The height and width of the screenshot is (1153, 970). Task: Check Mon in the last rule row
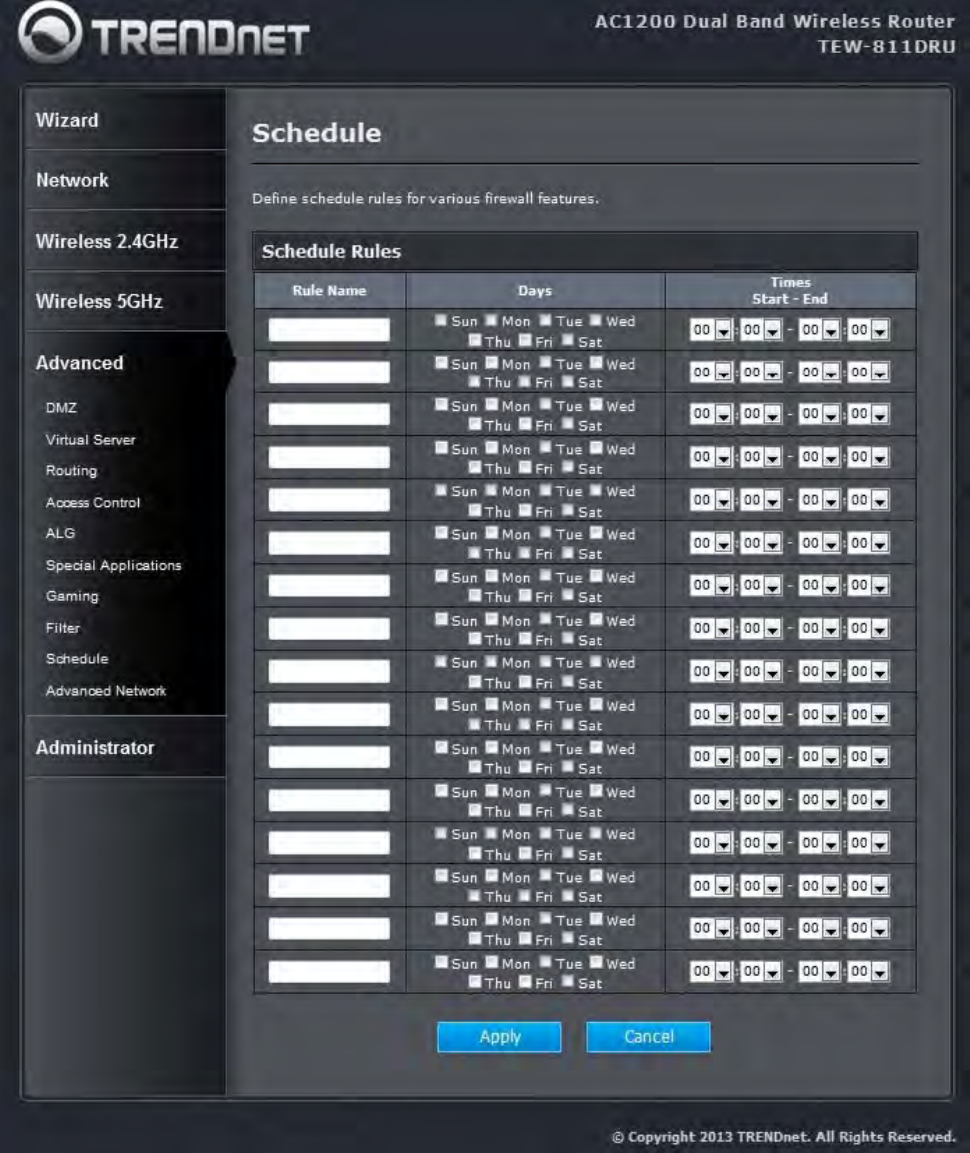point(491,962)
